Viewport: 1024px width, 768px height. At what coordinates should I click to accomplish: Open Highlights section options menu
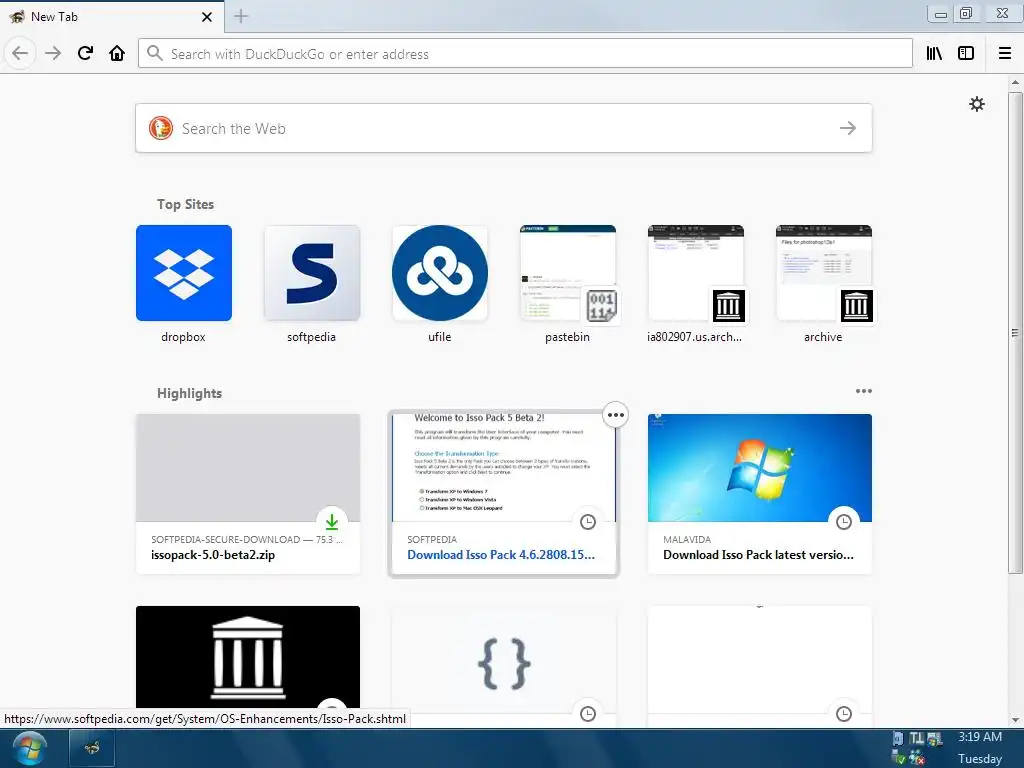point(863,391)
